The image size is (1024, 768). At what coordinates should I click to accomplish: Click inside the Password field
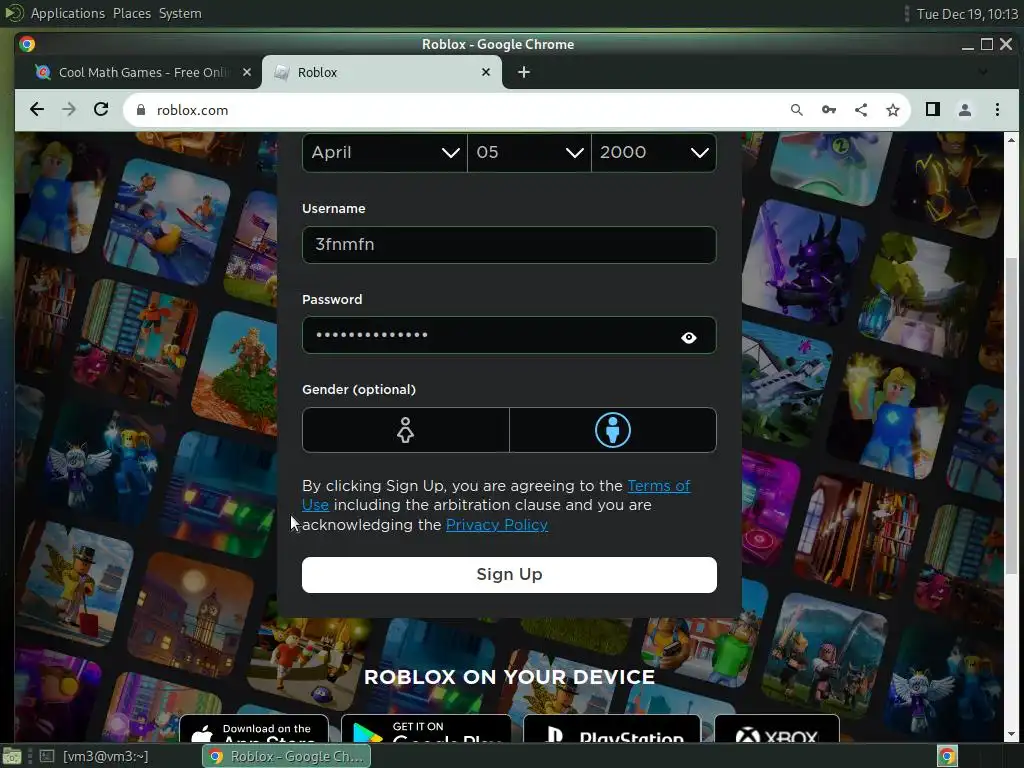[x=509, y=336]
